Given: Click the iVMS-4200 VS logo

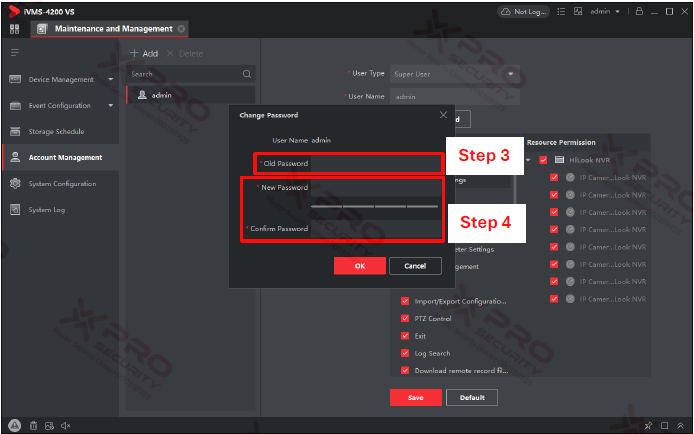Looking at the screenshot, I should (14, 12).
